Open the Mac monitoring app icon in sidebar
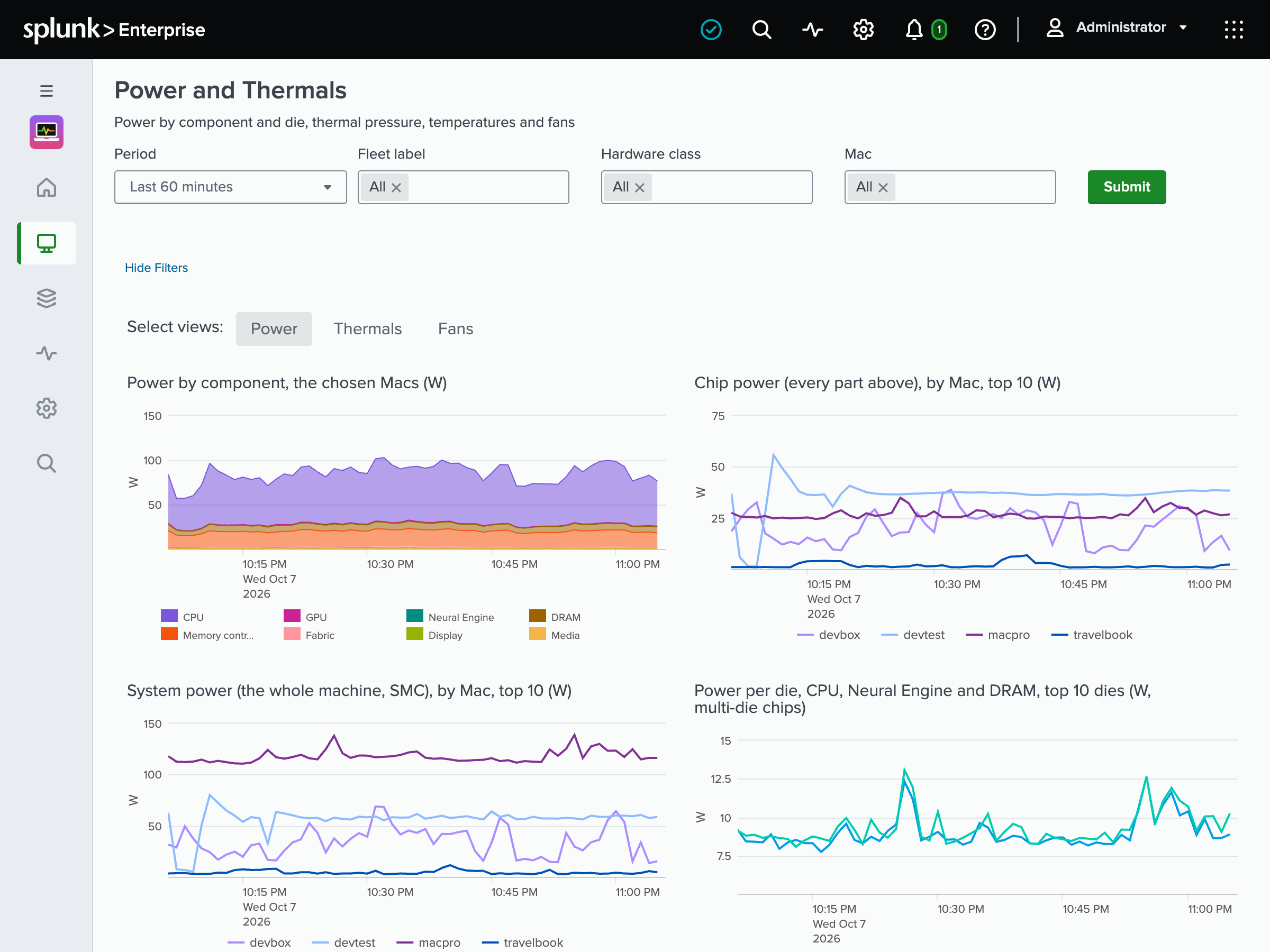Image resolution: width=1270 pixels, height=952 pixels. tap(47, 132)
